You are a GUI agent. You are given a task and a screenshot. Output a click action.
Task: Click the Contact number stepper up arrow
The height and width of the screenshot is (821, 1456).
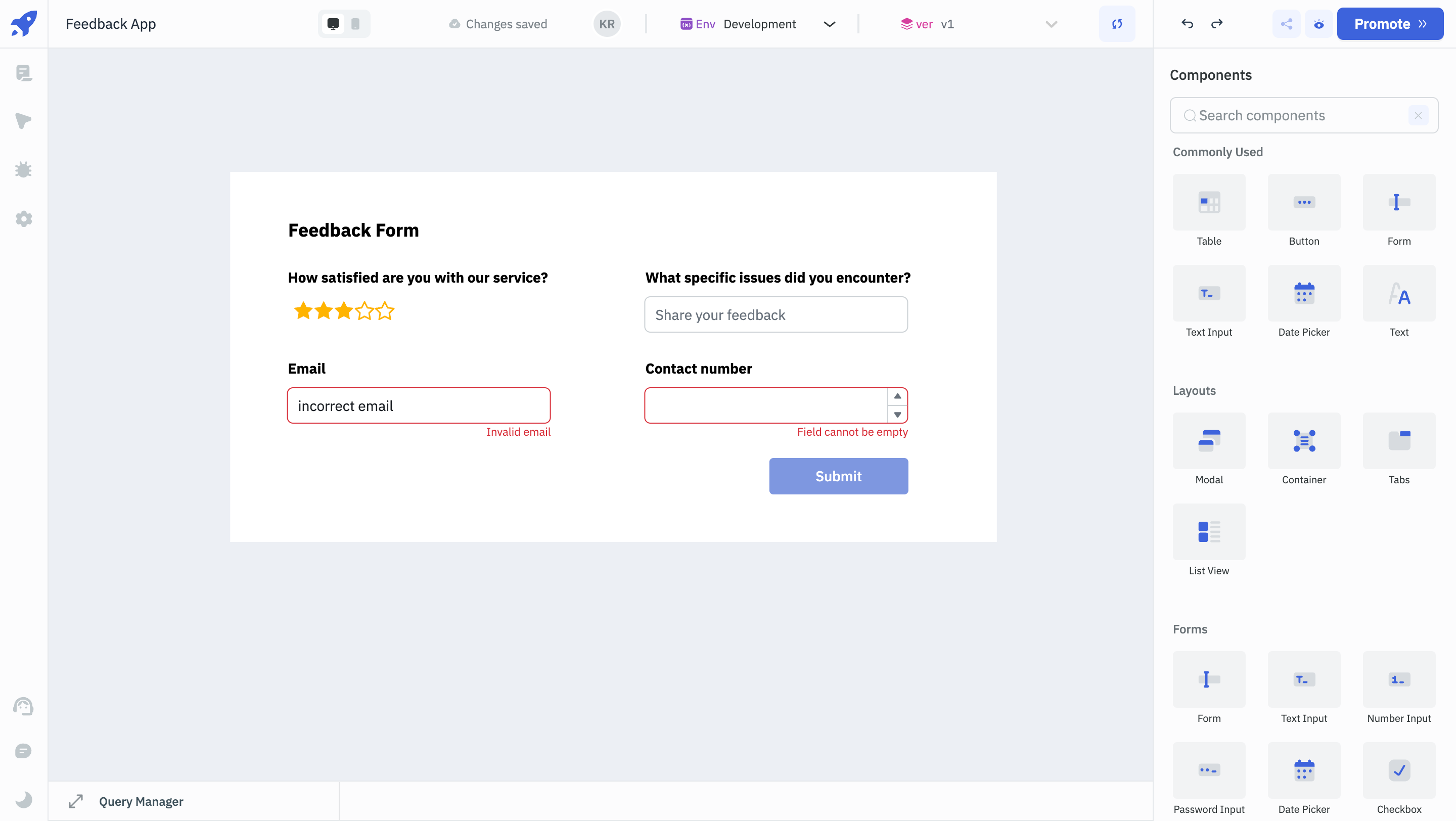pos(897,396)
